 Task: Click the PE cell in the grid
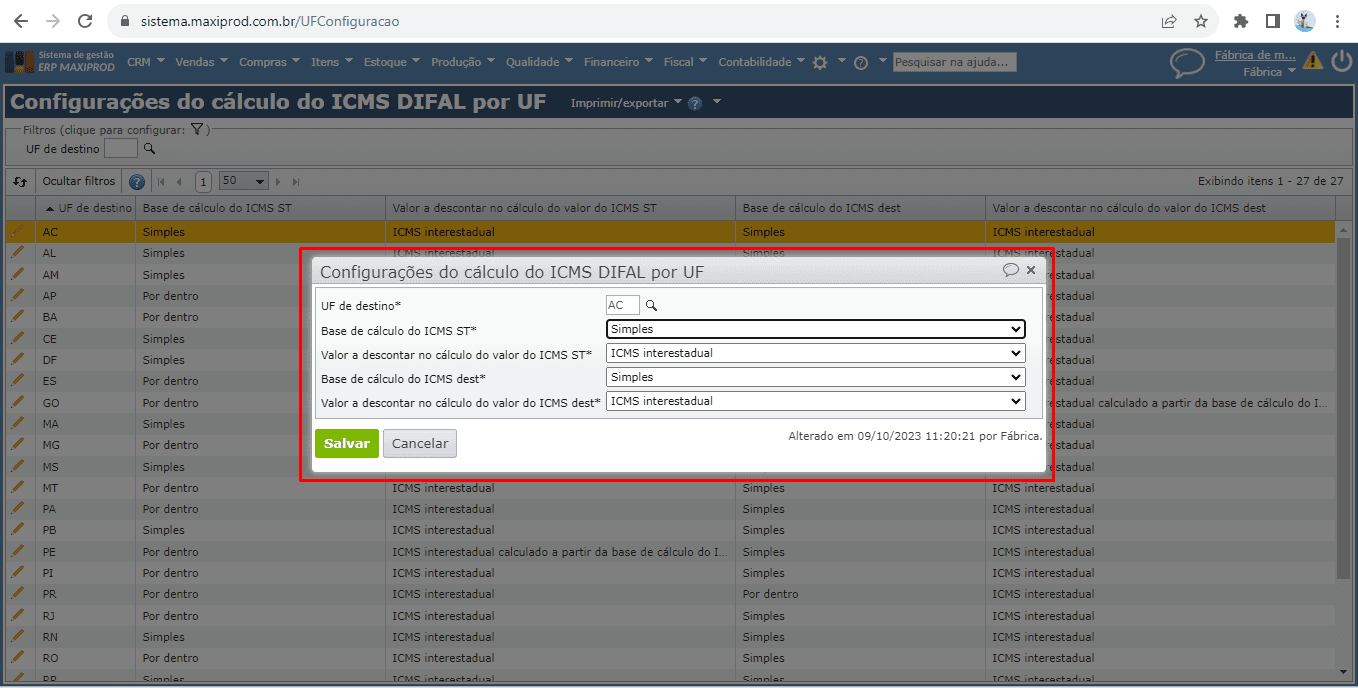[85, 552]
